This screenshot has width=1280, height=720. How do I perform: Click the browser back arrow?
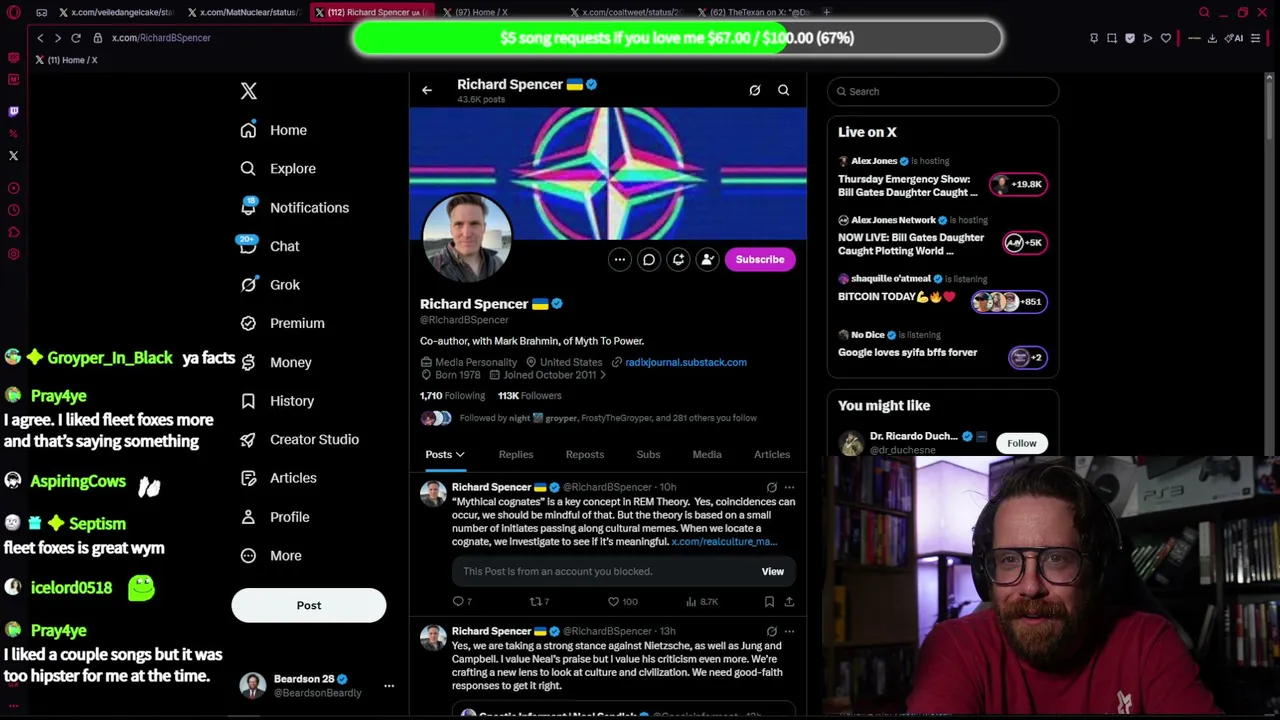(x=40, y=38)
